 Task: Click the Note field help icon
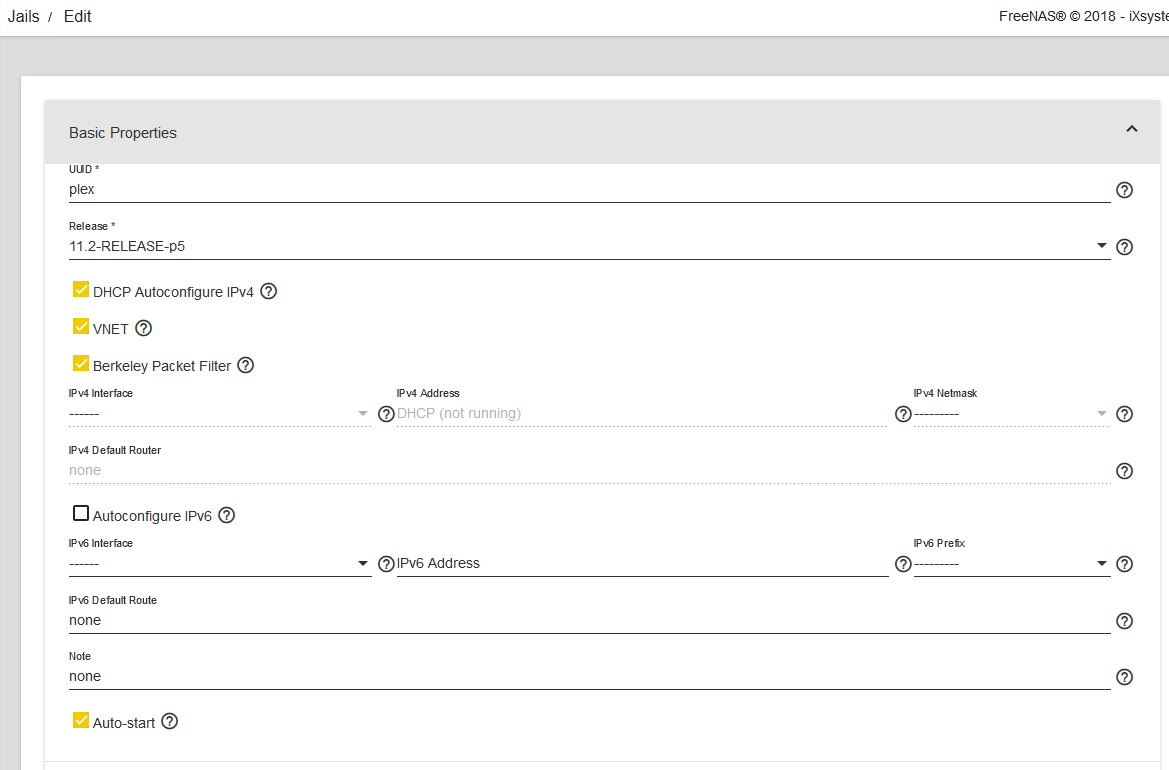pos(1124,677)
